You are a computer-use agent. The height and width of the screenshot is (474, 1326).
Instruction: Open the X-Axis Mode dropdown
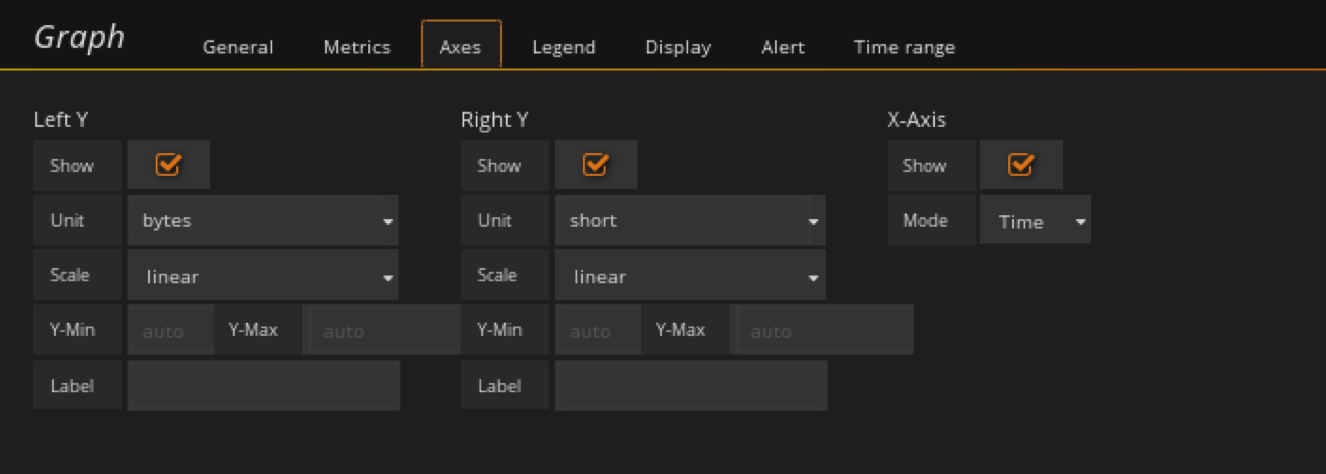[x=1035, y=221]
